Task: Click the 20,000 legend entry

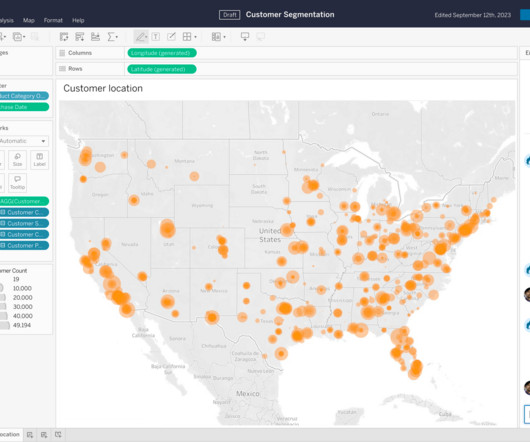Action: point(23,297)
